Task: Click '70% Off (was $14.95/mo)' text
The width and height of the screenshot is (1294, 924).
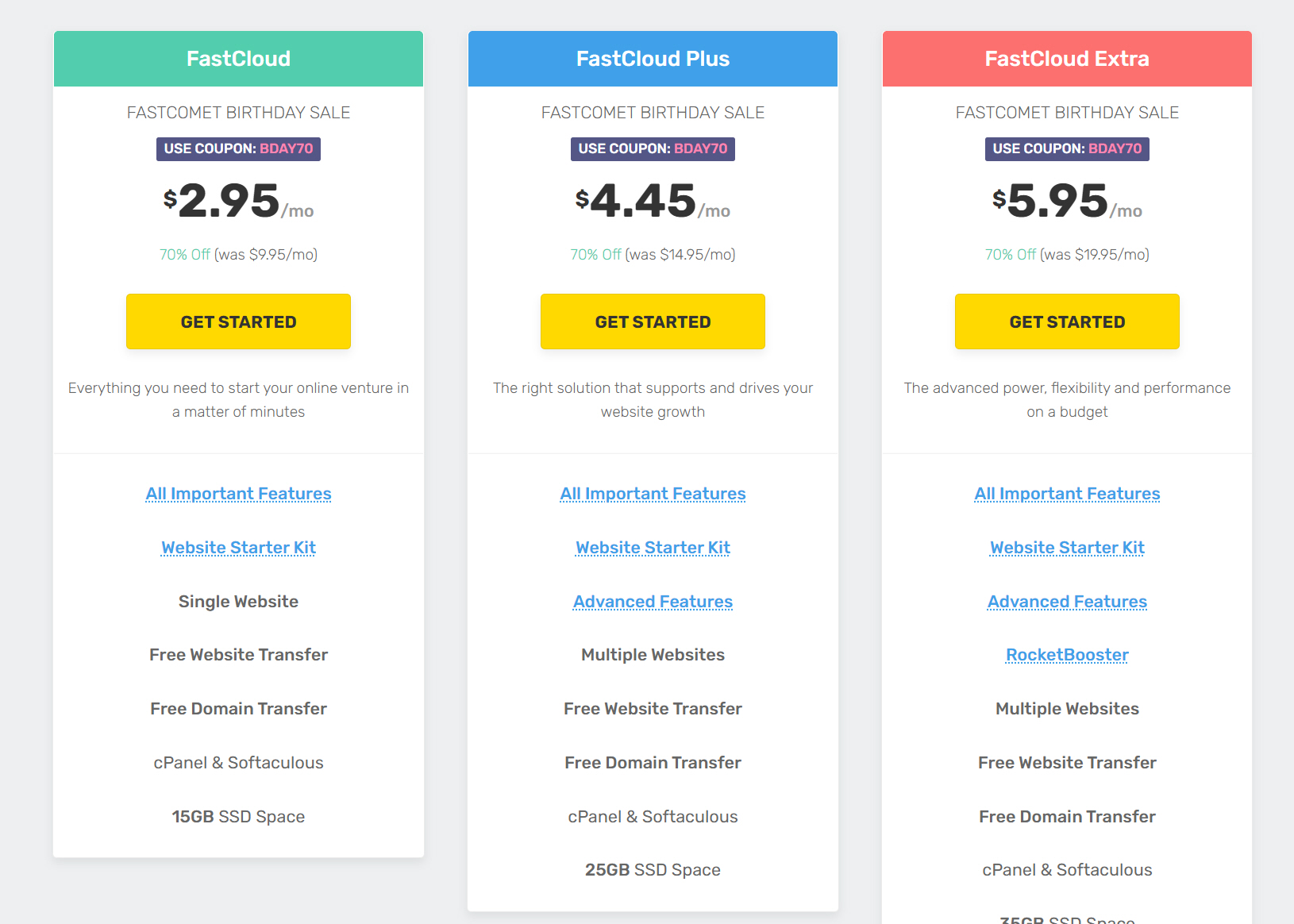Action: tap(653, 255)
